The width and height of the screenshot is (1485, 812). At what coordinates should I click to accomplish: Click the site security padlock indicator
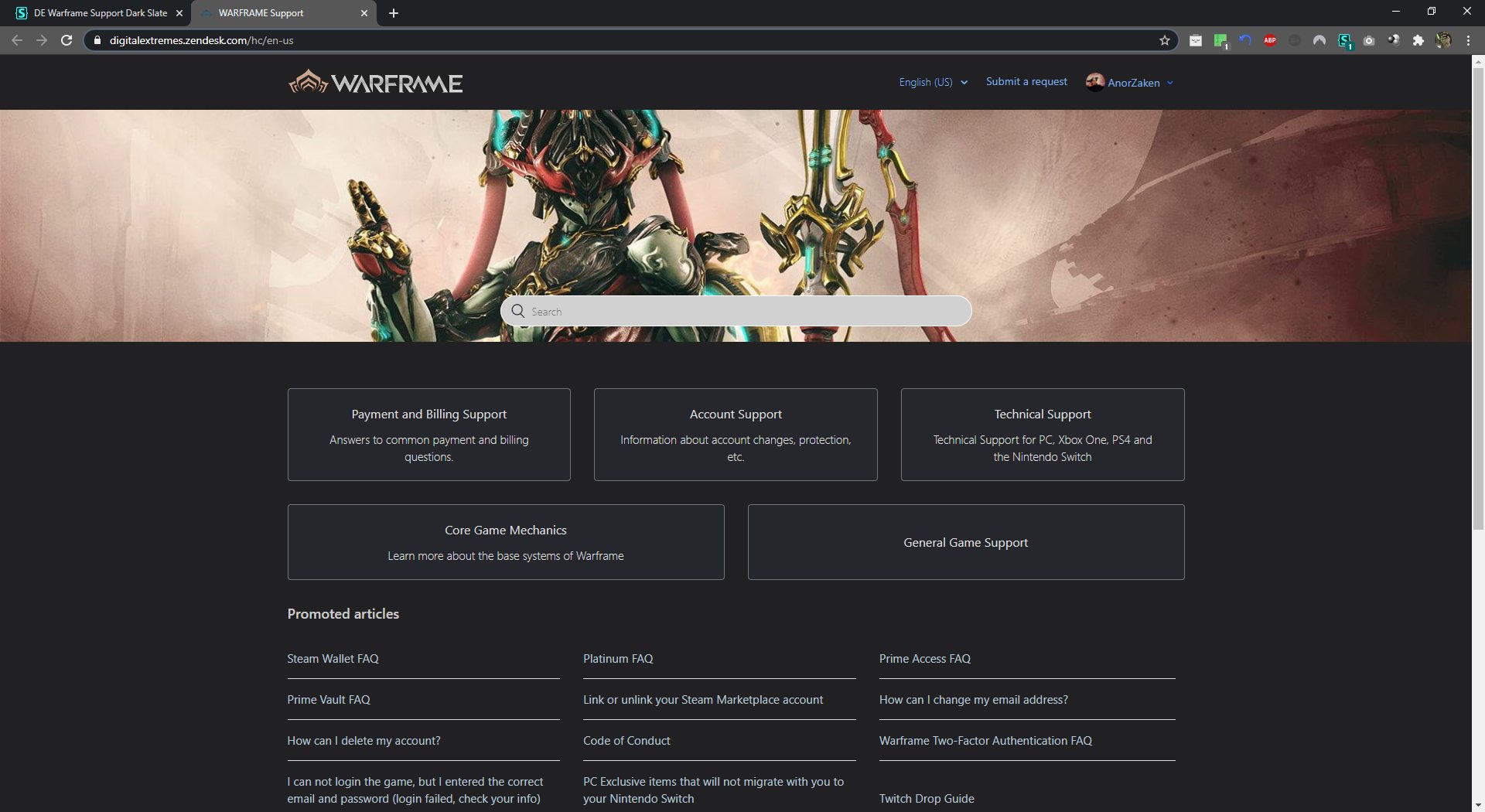(x=97, y=40)
